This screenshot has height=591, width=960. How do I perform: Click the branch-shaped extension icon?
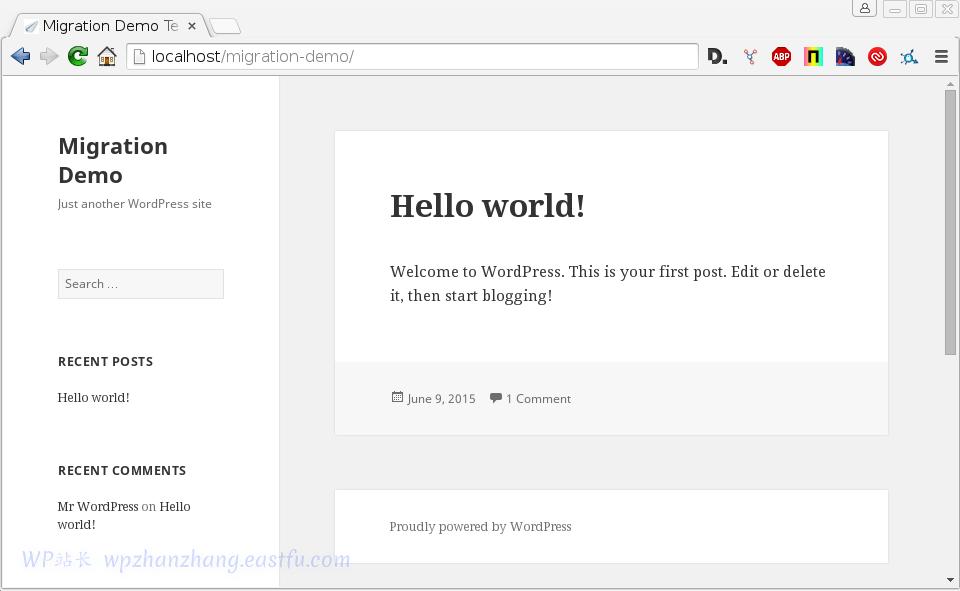point(750,57)
